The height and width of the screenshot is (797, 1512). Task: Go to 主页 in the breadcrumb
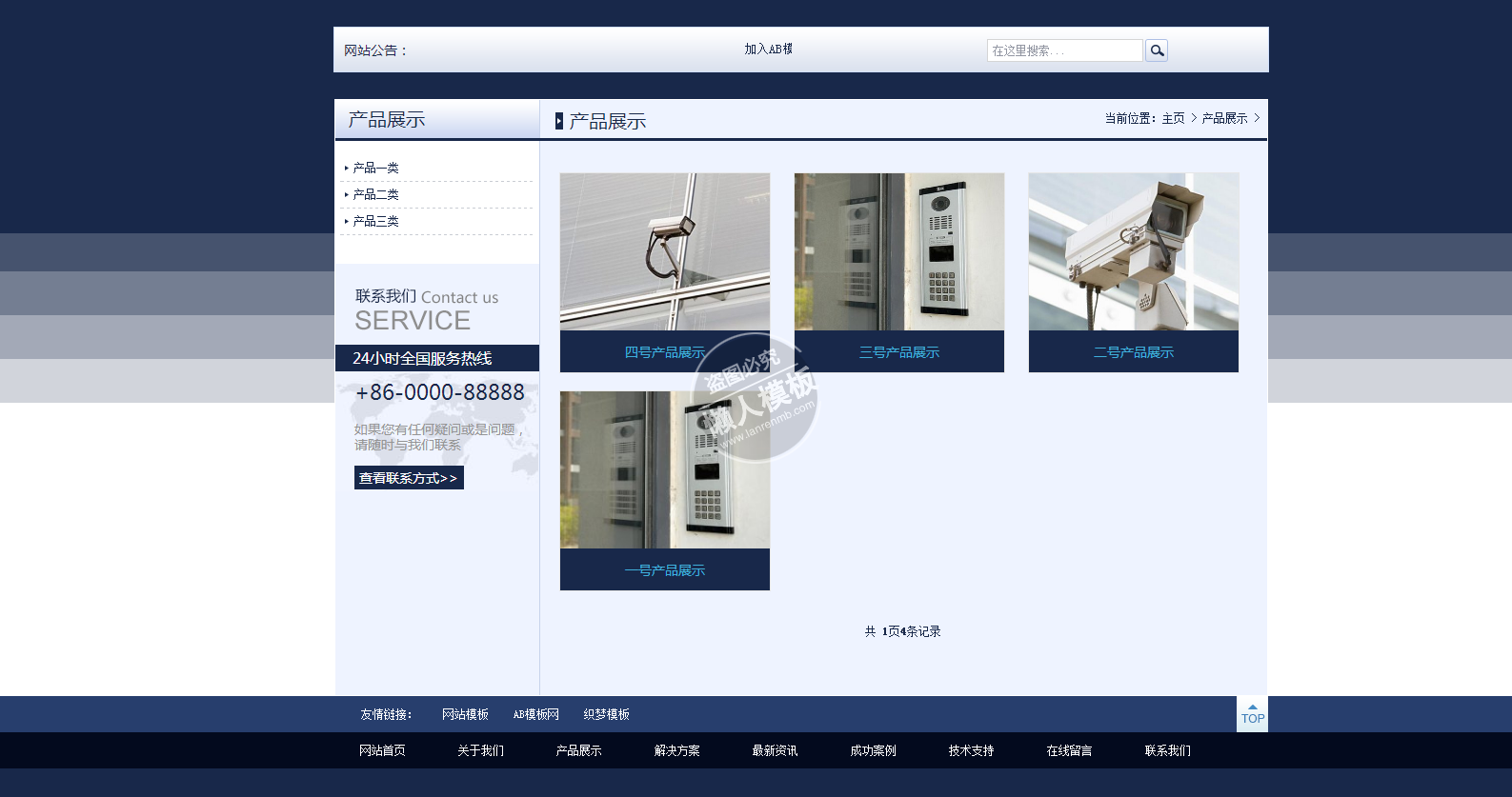click(x=1173, y=119)
